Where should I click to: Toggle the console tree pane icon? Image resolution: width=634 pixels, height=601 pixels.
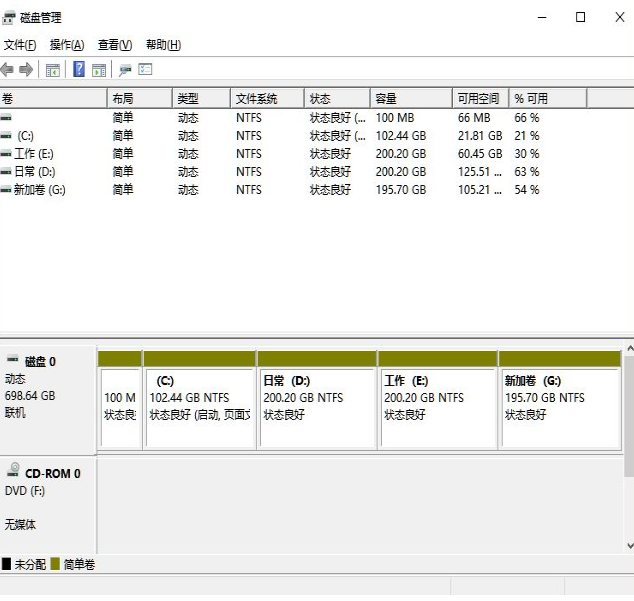point(53,70)
